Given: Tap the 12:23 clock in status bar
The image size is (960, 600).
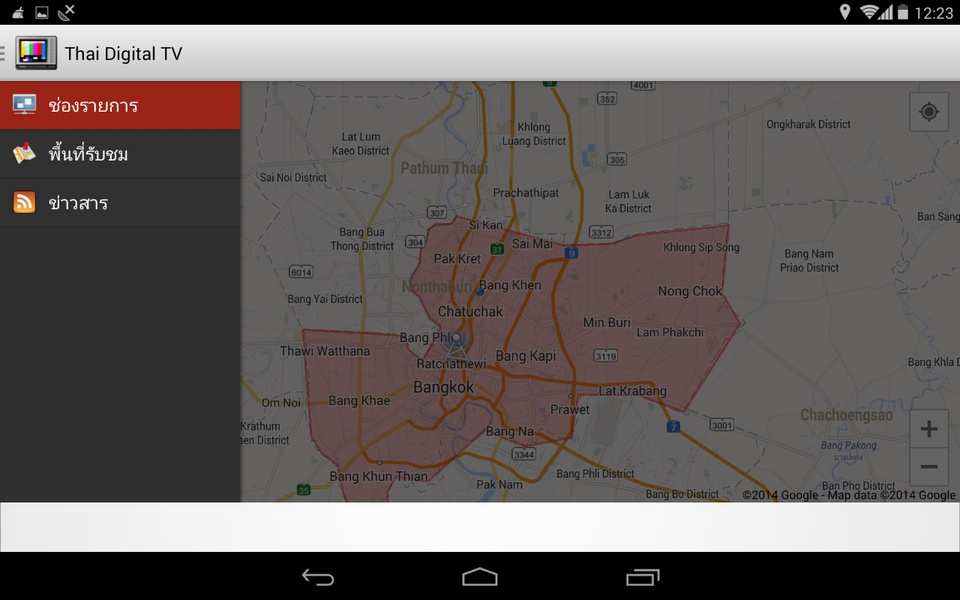Looking at the screenshot, I should tap(934, 12).
